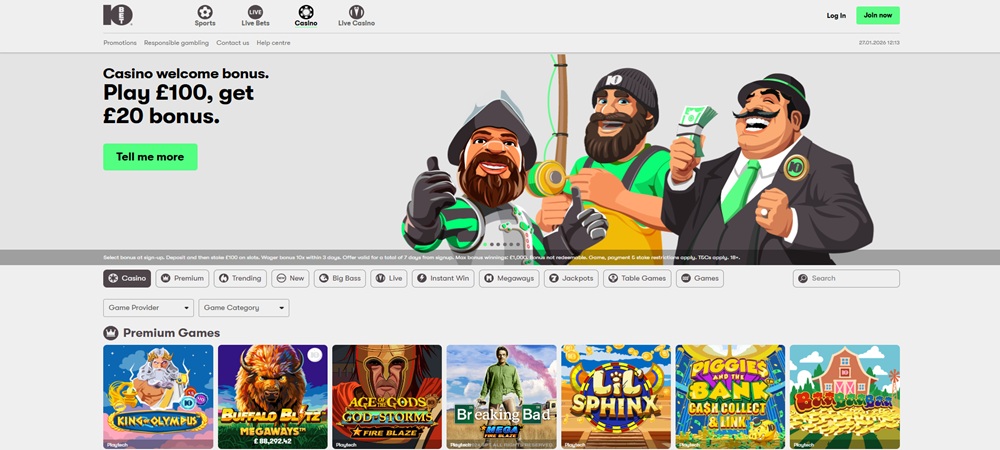Screen dimensions: 1000x450
Task: Open the Responsible gambling link
Action: [x=176, y=43]
